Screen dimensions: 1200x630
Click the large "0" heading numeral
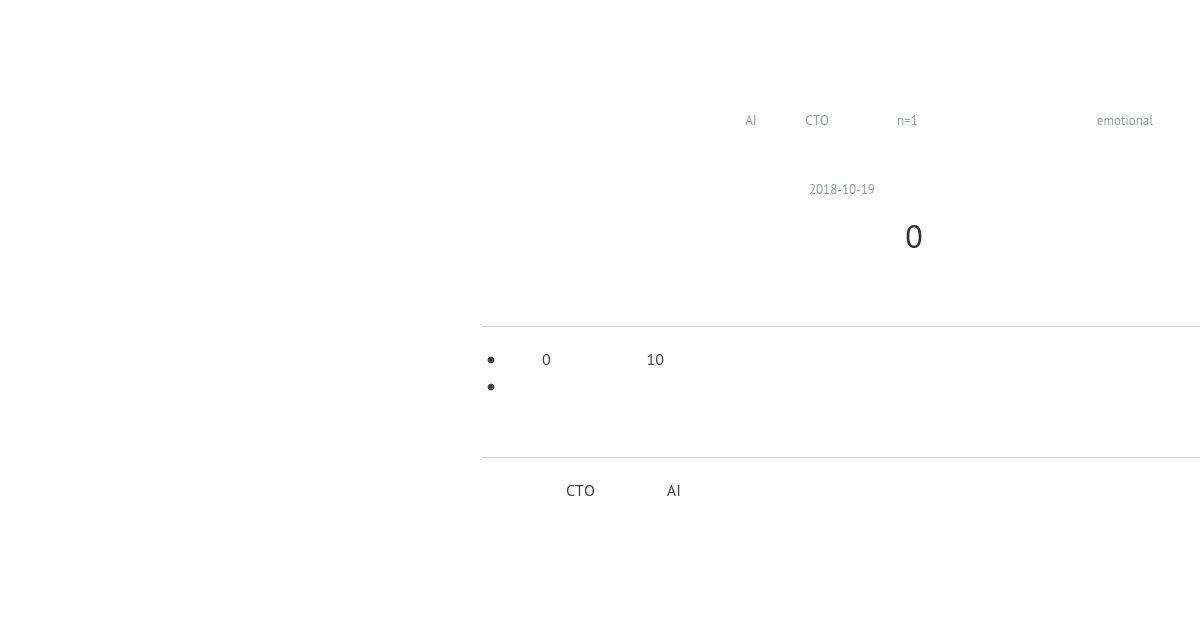(x=914, y=237)
